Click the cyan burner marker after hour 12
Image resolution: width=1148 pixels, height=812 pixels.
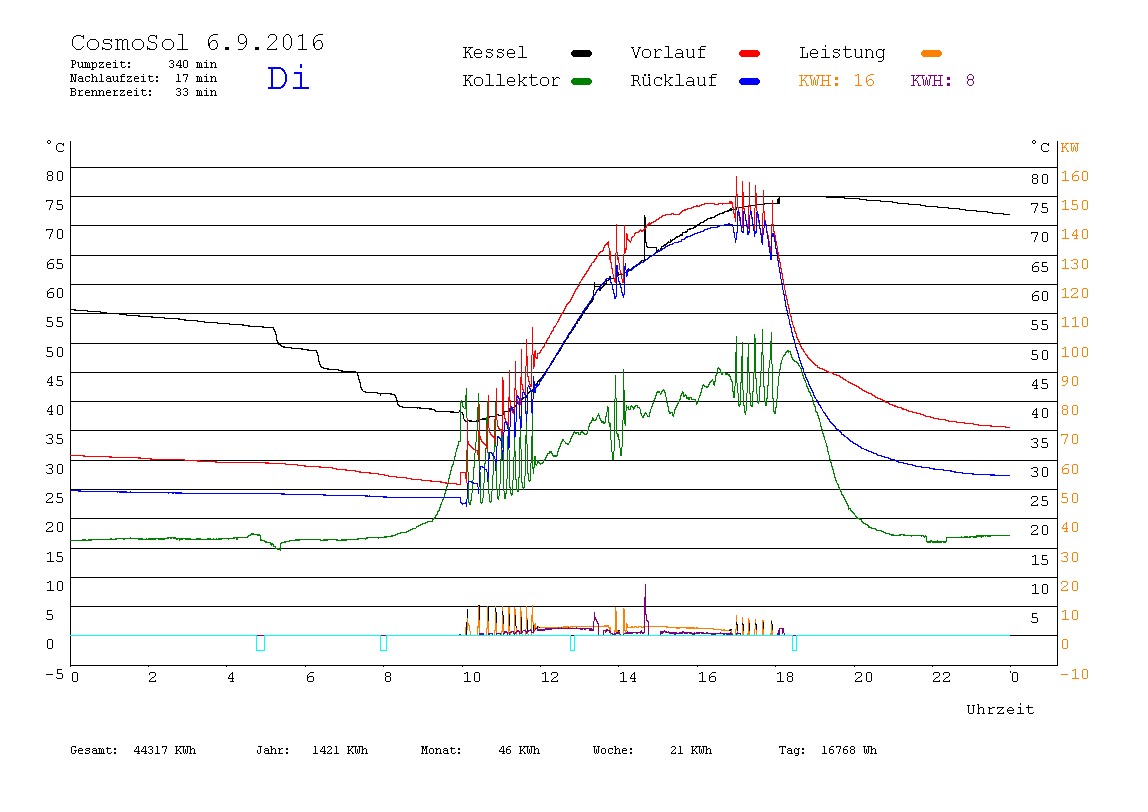click(573, 643)
